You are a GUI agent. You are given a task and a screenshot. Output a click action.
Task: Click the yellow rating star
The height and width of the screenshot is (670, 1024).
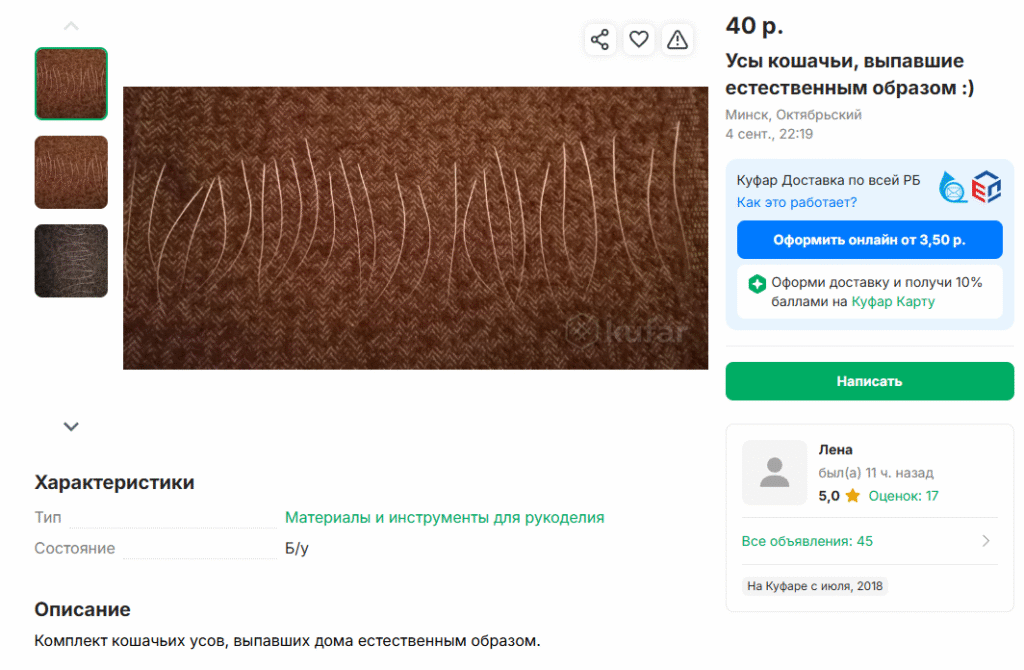click(x=852, y=496)
